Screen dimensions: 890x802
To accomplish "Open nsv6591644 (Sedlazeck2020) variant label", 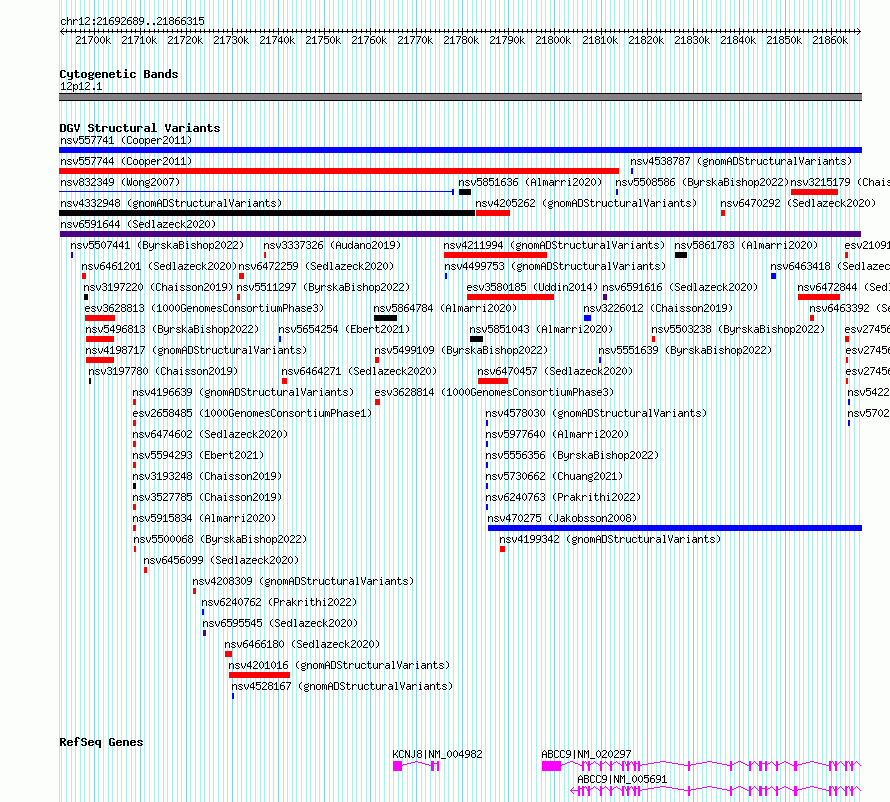I will point(138,224).
